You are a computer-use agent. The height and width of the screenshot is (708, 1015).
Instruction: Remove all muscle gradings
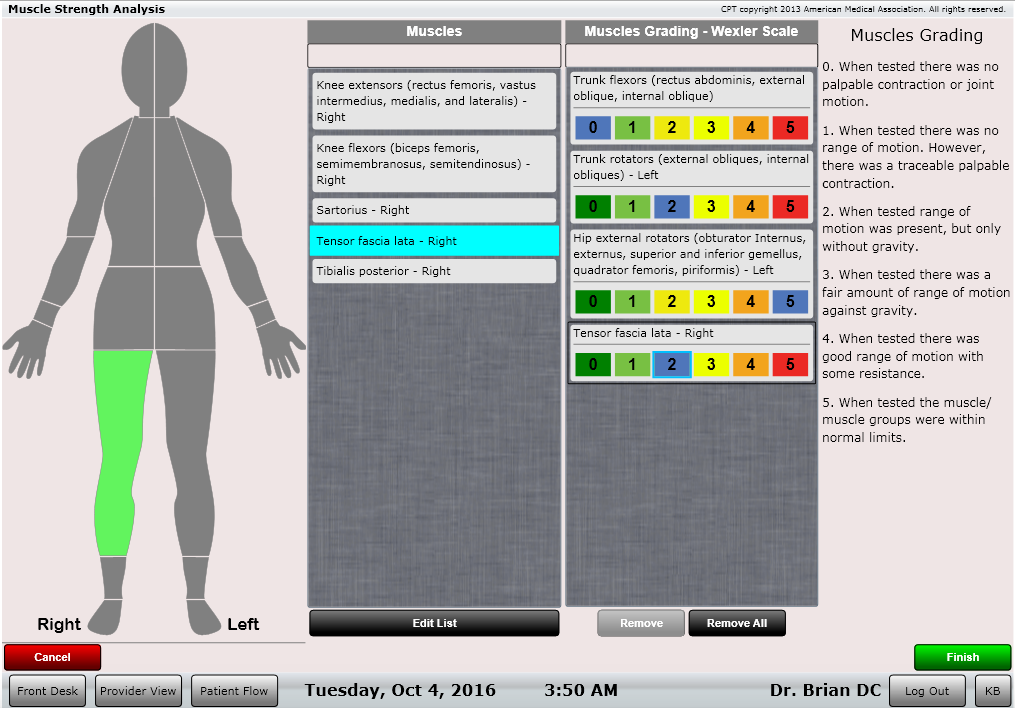[x=737, y=622]
